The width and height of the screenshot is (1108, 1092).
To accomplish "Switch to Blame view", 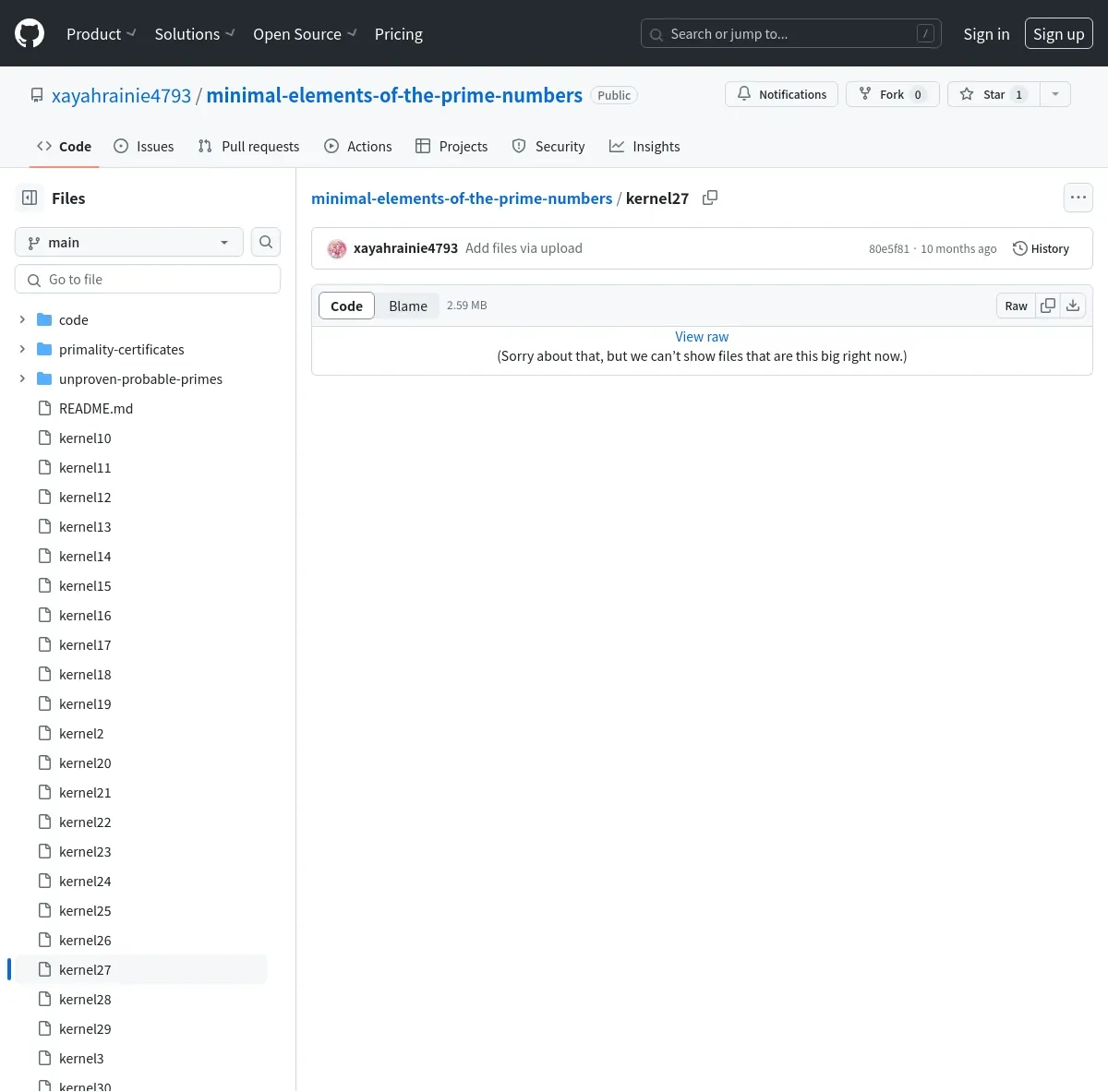I will 408,306.
